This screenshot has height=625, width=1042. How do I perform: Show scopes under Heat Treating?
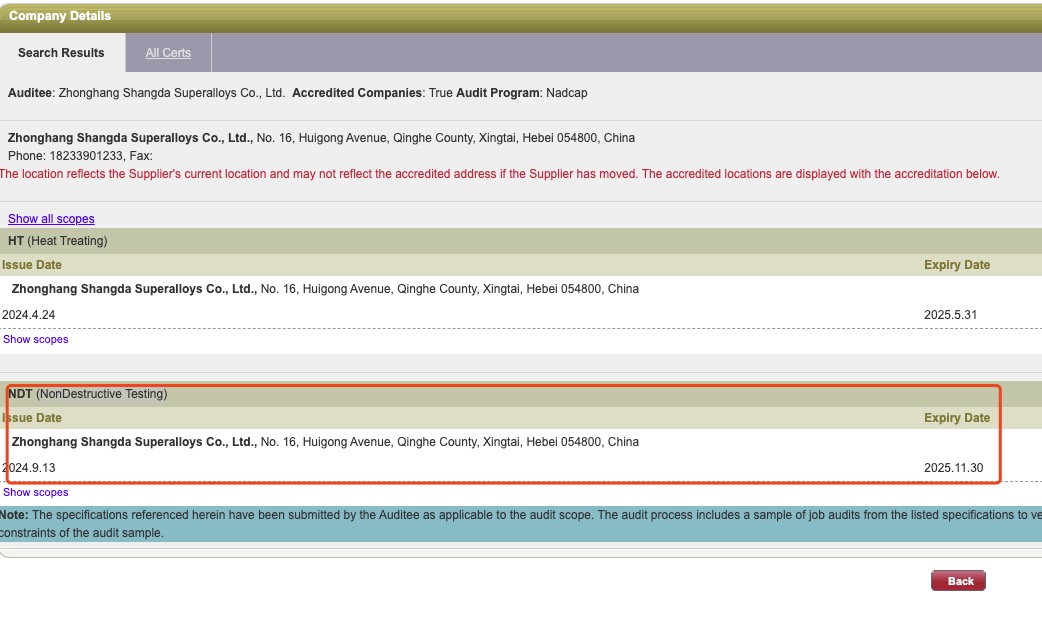pos(36,339)
